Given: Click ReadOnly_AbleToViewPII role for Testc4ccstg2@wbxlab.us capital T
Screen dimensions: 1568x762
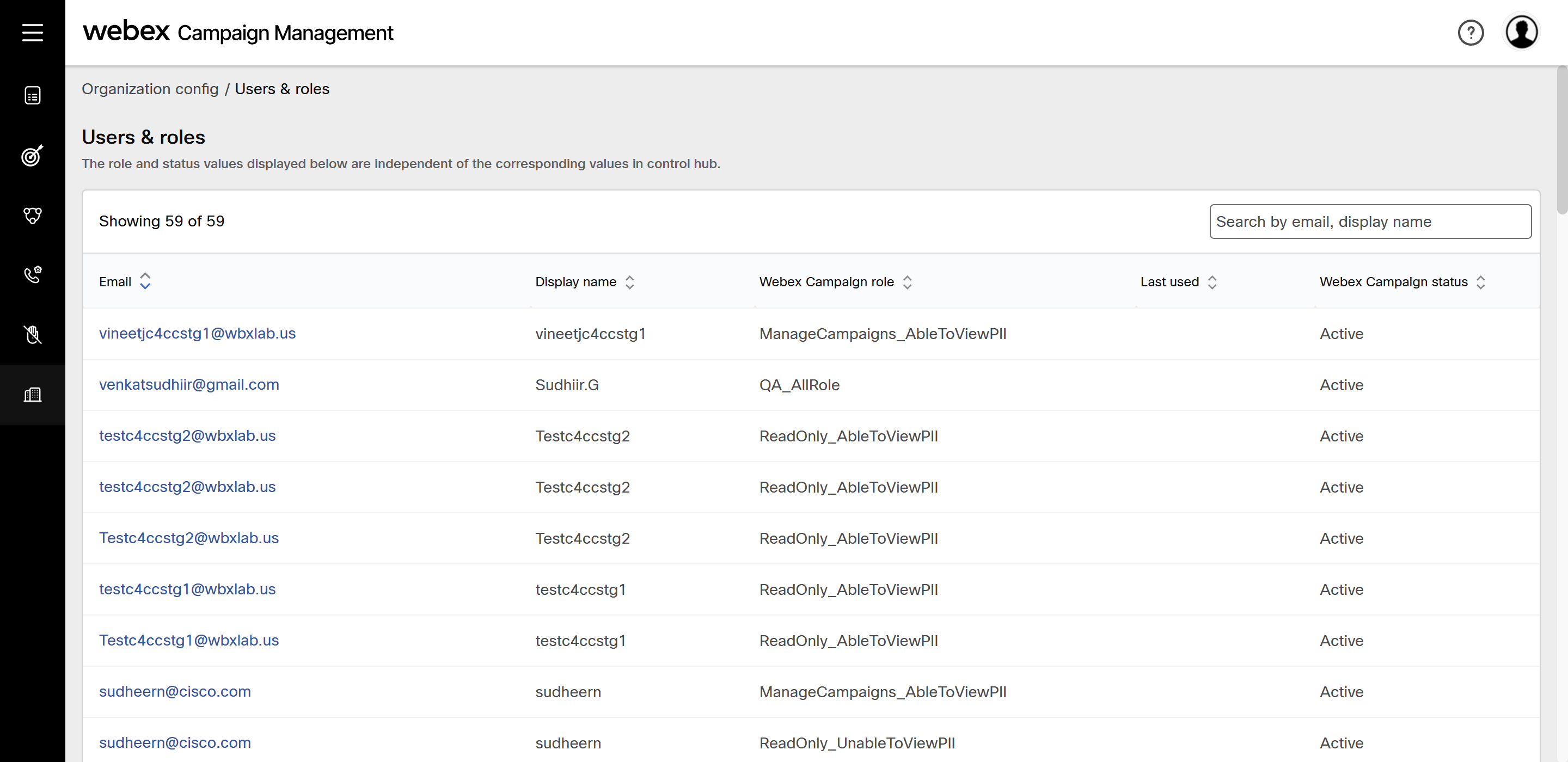Looking at the screenshot, I should click(x=849, y=539).
